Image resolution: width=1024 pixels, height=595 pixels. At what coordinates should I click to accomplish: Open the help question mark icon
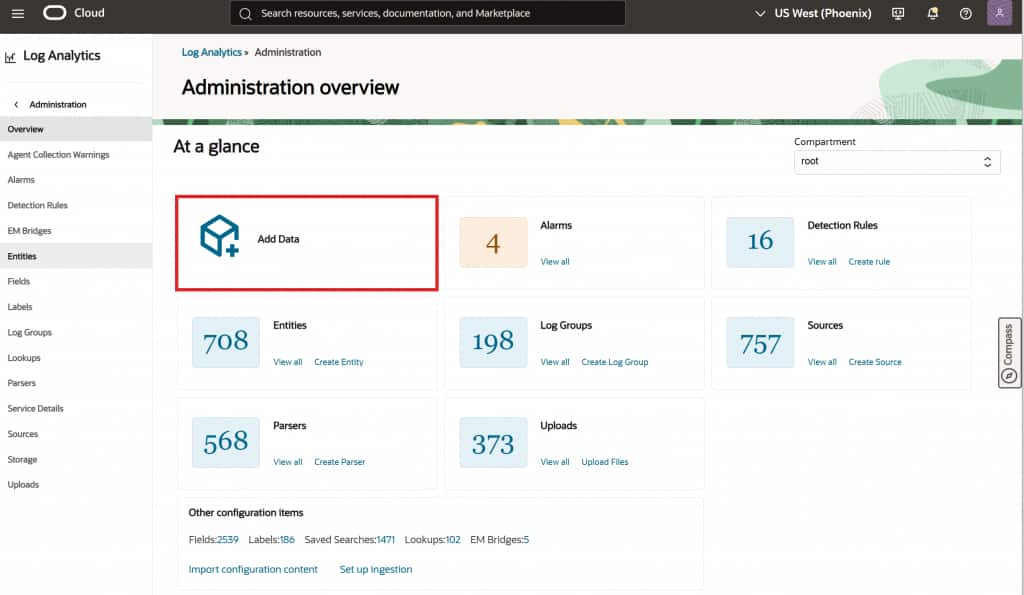click(x=965, y=13)
